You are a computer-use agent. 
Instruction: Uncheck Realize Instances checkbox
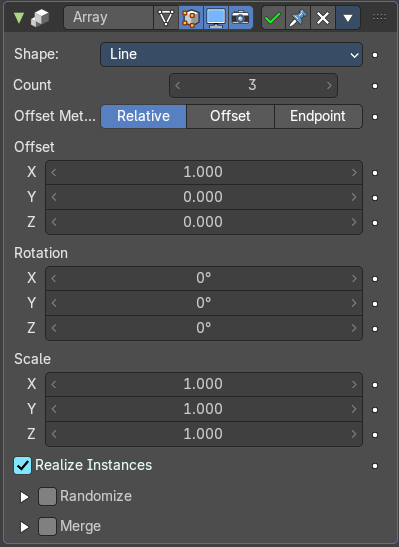tap(23, 466)
